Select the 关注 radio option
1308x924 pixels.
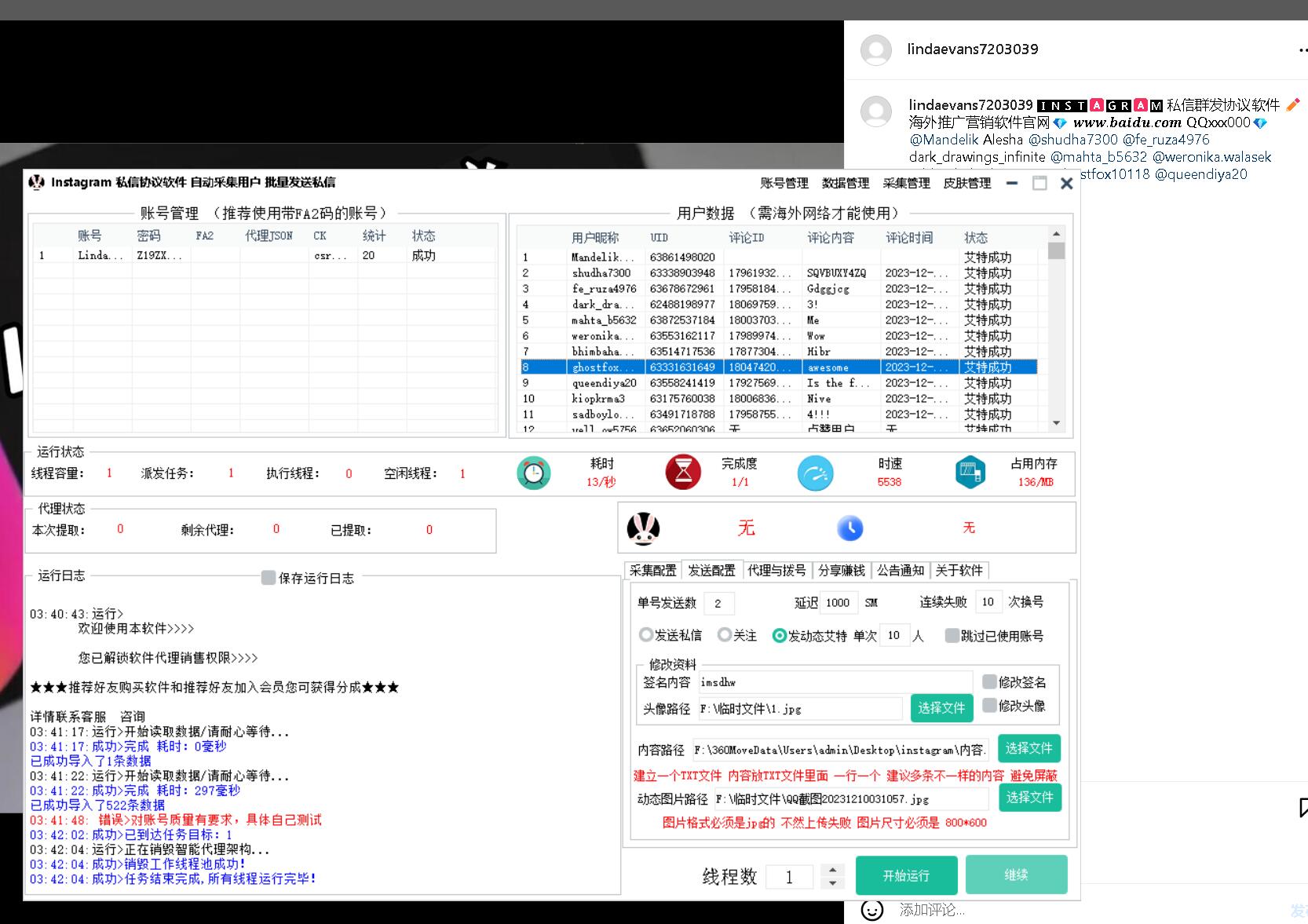point(725,635)
